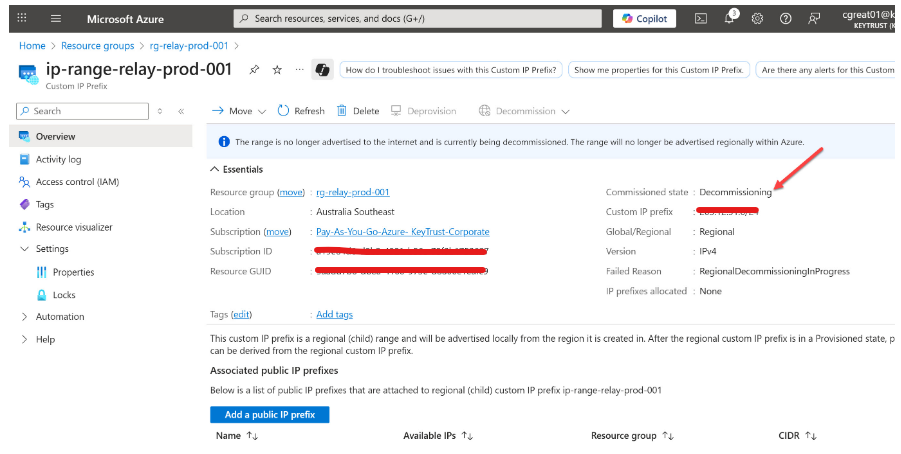Open the notifications bell

[x=730, y=18]
